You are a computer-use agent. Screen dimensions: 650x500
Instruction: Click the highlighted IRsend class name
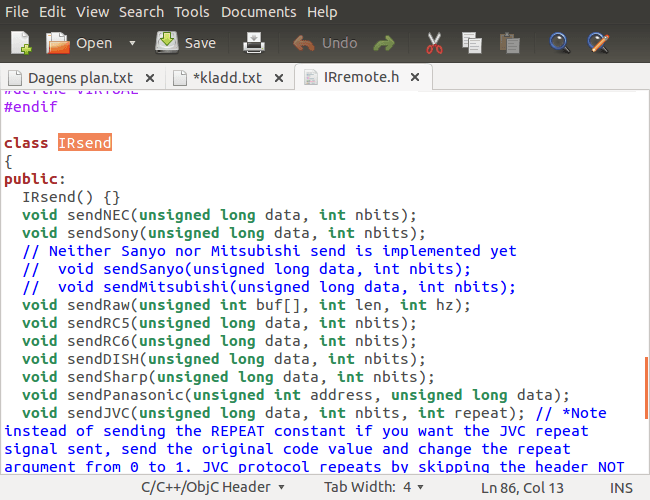click(84, 143)
